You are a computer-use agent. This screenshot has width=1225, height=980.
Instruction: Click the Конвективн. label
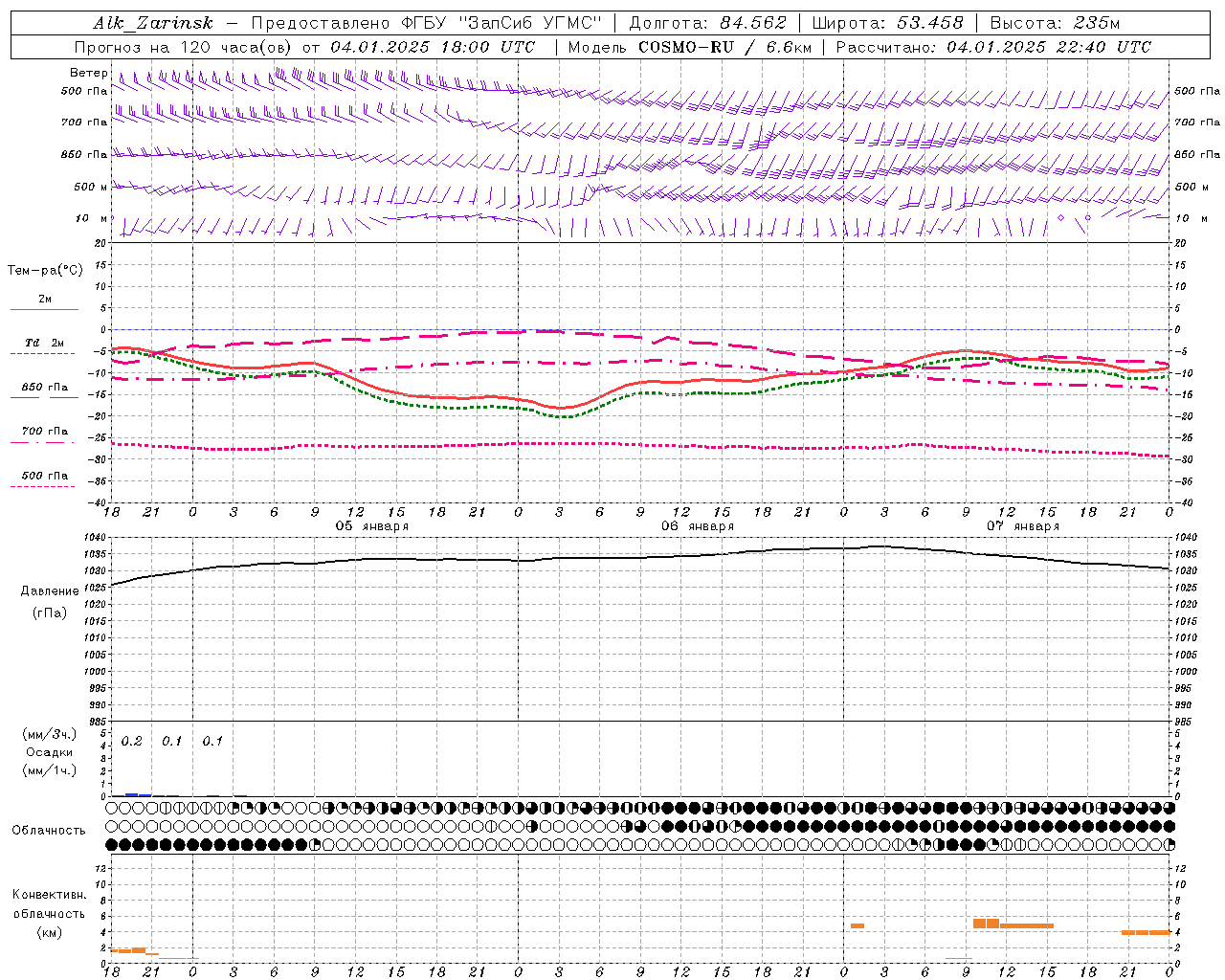(50, 895)
